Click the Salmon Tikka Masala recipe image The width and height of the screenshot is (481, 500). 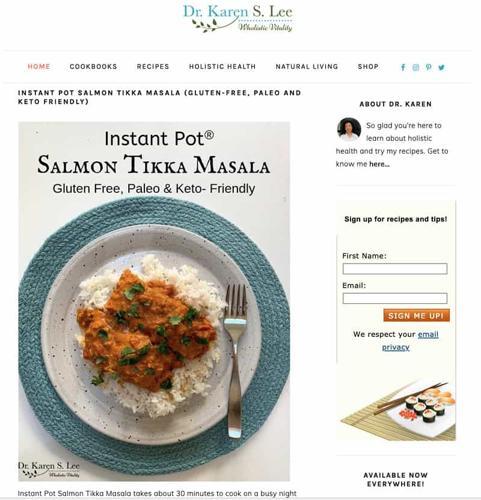pos(154,301)
